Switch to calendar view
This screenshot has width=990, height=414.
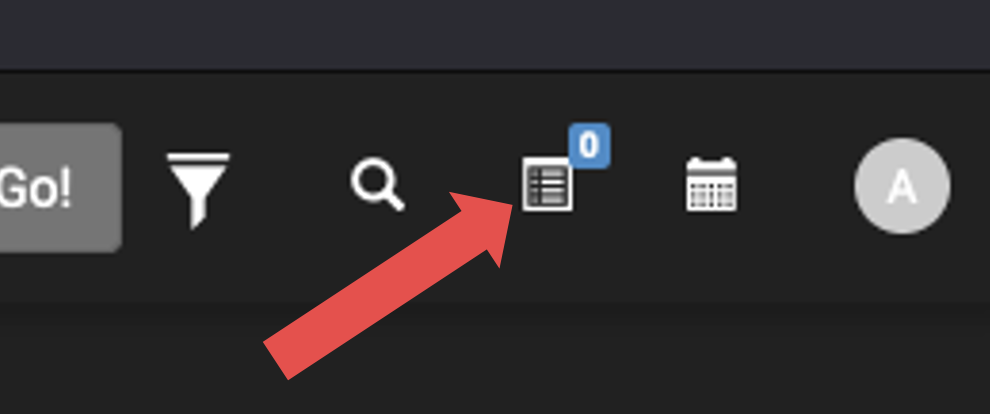click(712, 184)
